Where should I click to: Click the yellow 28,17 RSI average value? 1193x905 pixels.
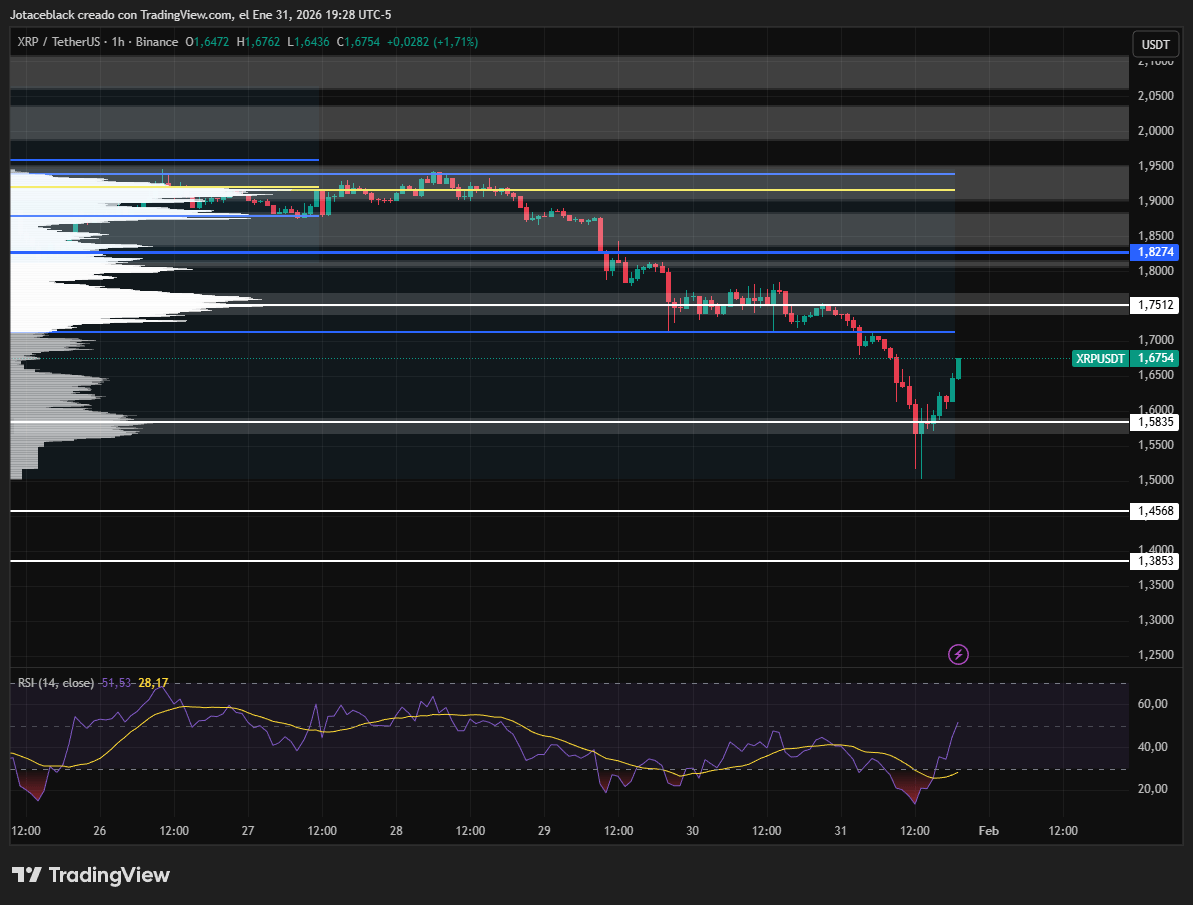point(153,683)
